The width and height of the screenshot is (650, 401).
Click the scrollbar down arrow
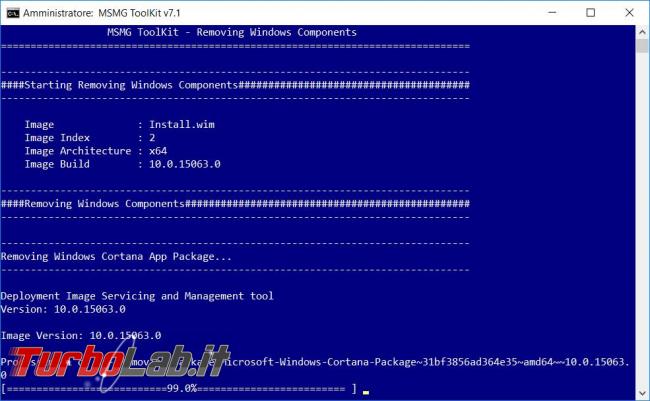643,392
